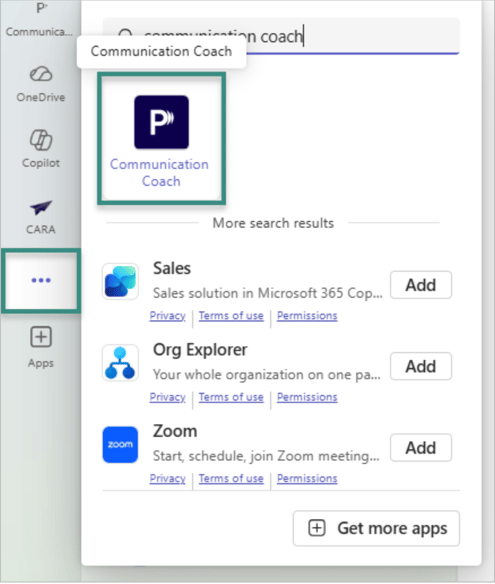Click Get more apps button
Screen dimensions: 495x584
376,528
